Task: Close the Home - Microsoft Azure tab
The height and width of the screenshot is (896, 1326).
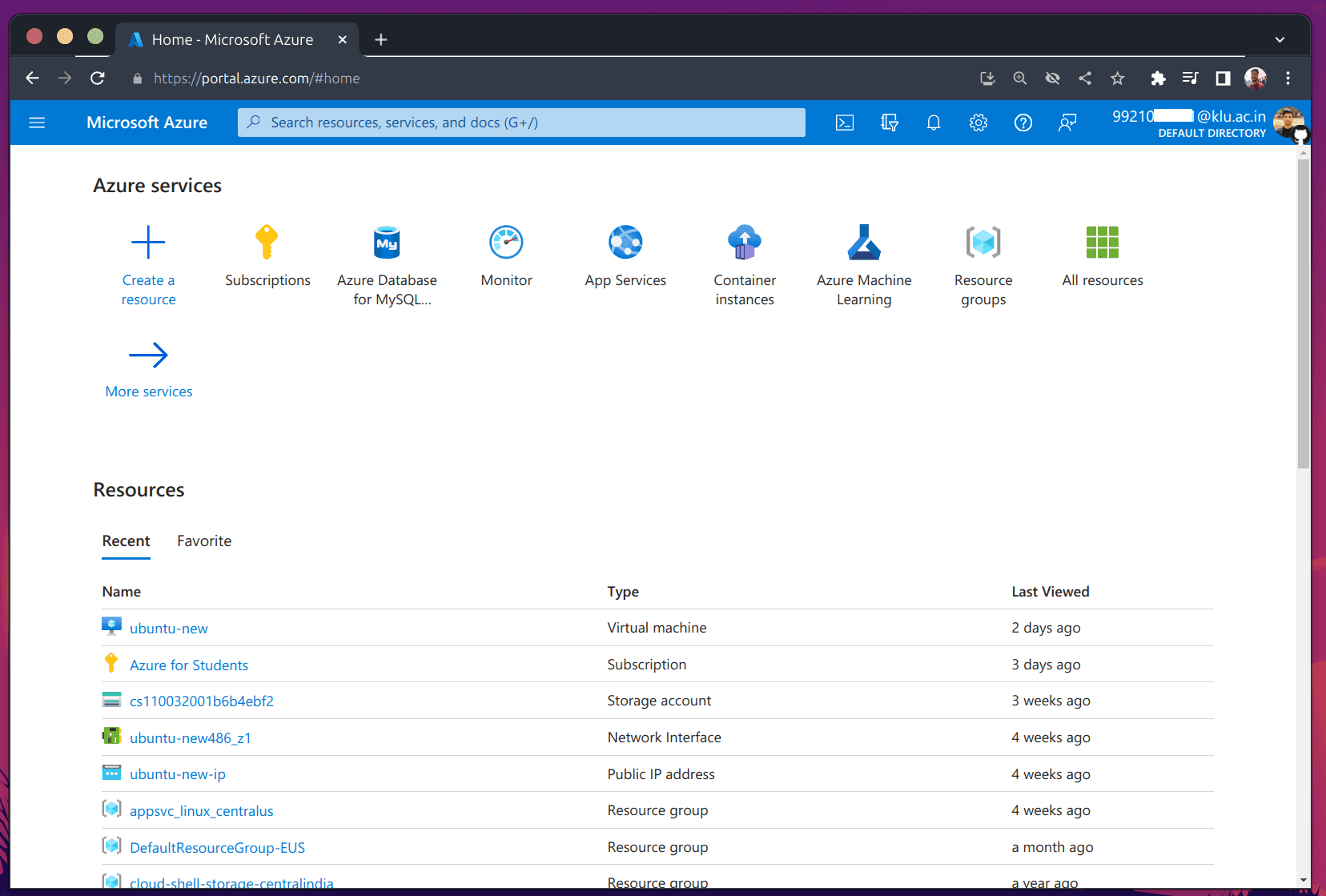Action: pyautogui.click(x=343, y=39)
